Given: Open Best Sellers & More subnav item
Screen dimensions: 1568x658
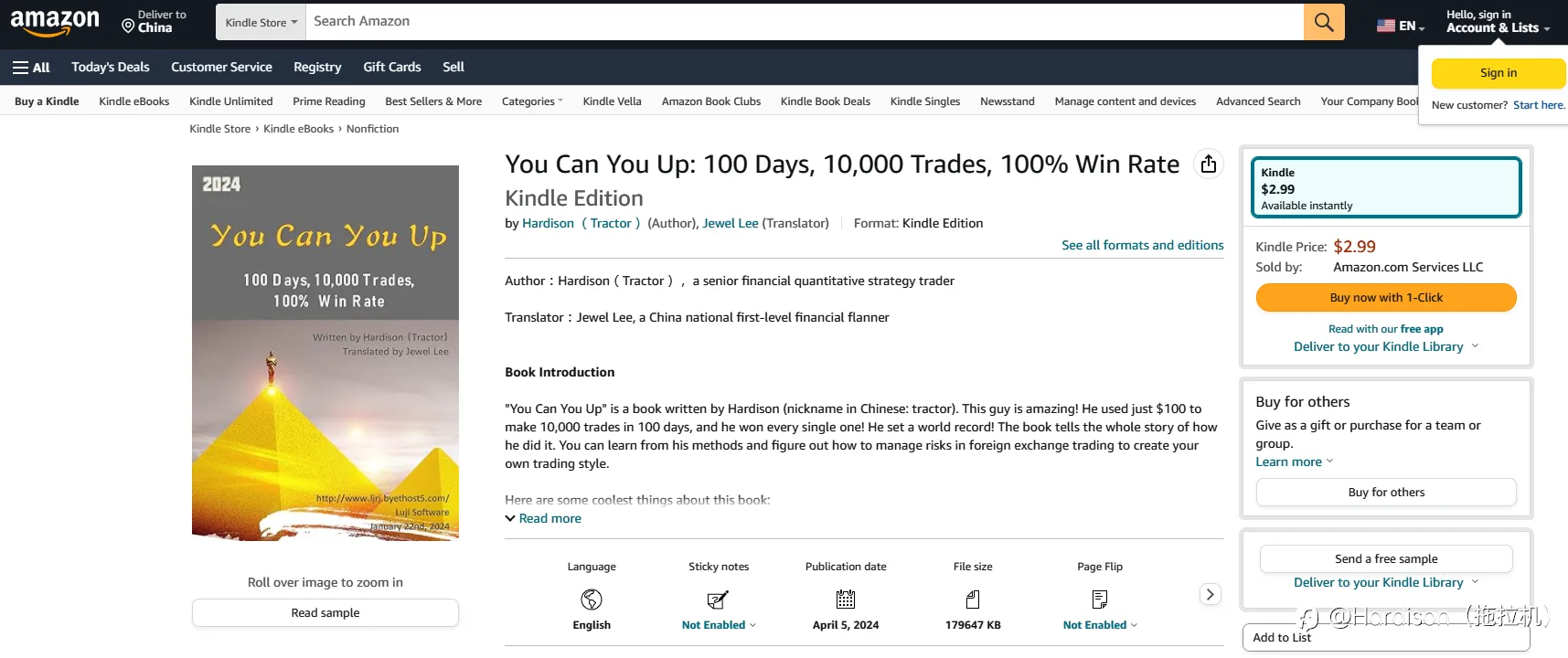Looking at the screenshot, I should coord(433,101).
